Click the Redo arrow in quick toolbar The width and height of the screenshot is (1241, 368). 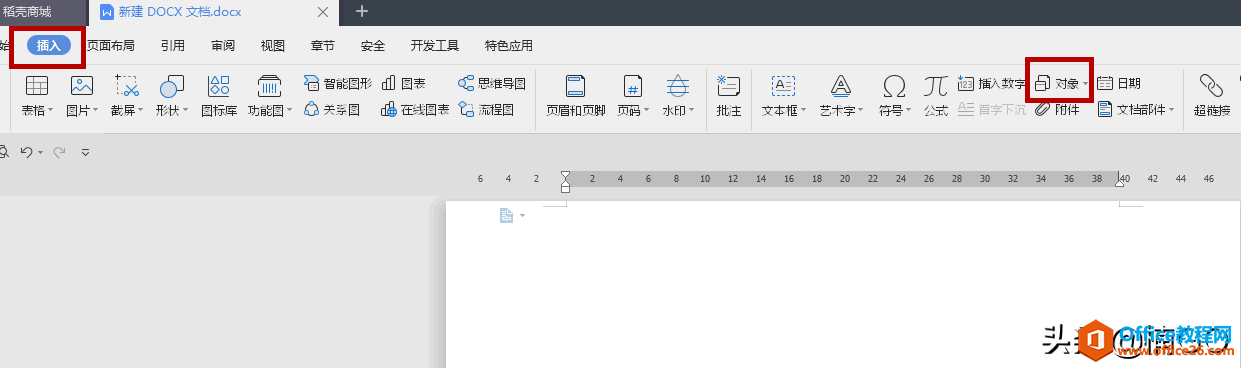pyautogui.click(x=59, y=152)
